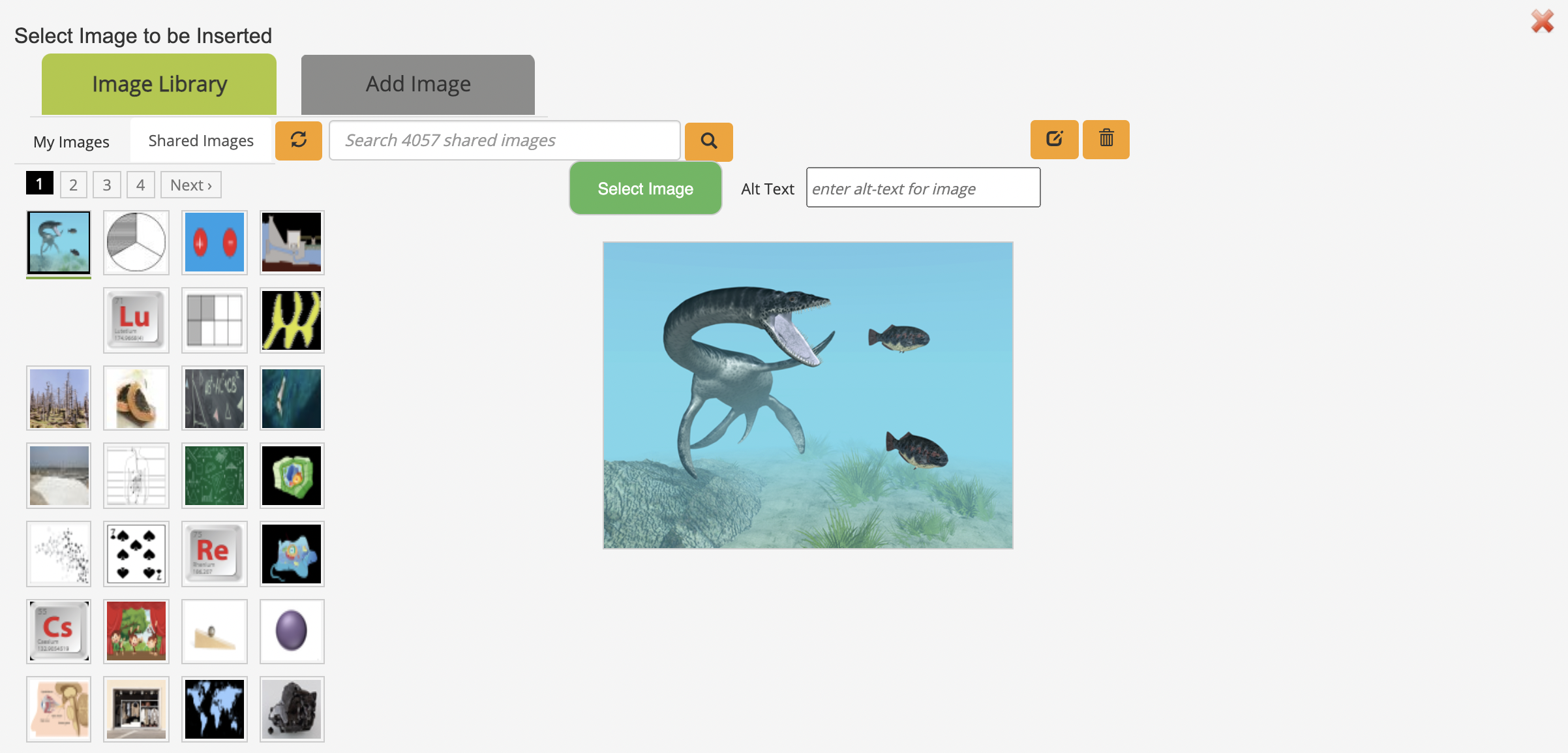Jump to page 4 of results
The image size is (1568, 753).
click(140, 185)
